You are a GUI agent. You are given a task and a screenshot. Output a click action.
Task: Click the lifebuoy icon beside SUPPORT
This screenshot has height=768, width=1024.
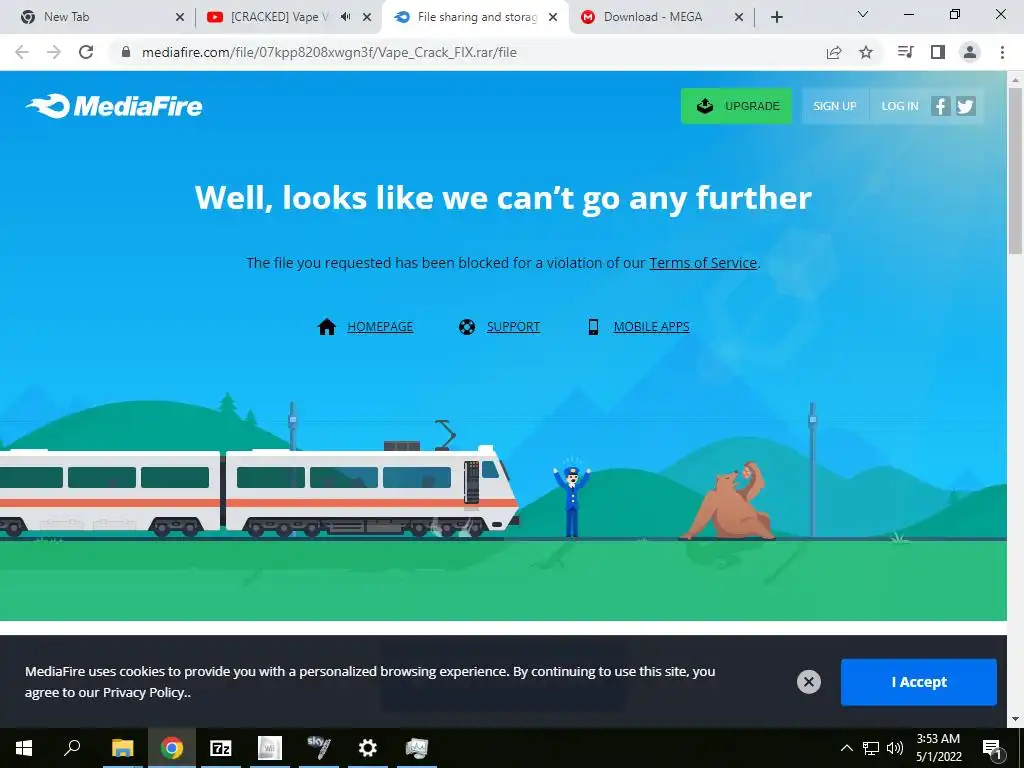[x=467, y=327]
